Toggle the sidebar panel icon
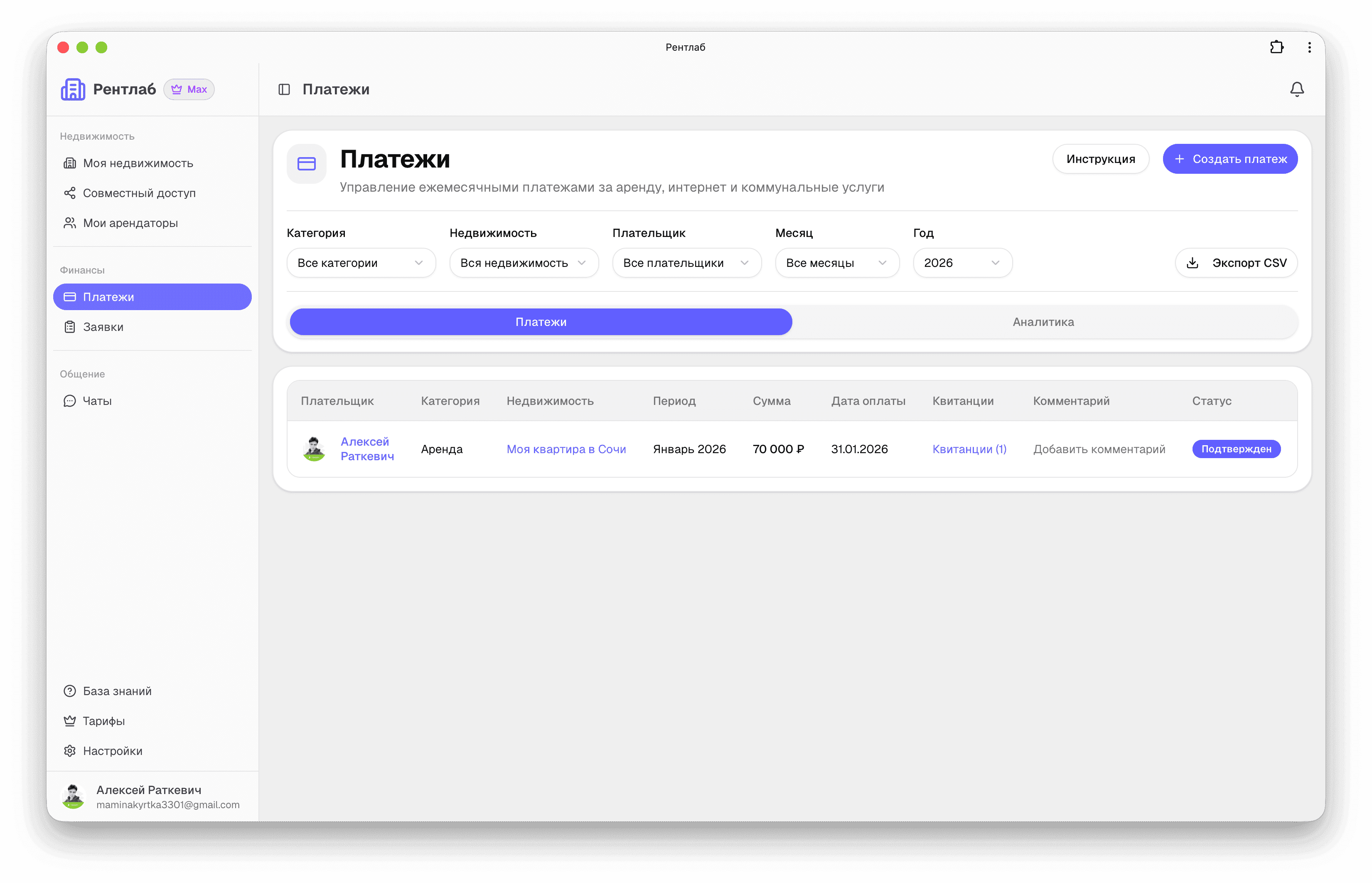This screenshot has width=1372, height=883. (284, 89)
